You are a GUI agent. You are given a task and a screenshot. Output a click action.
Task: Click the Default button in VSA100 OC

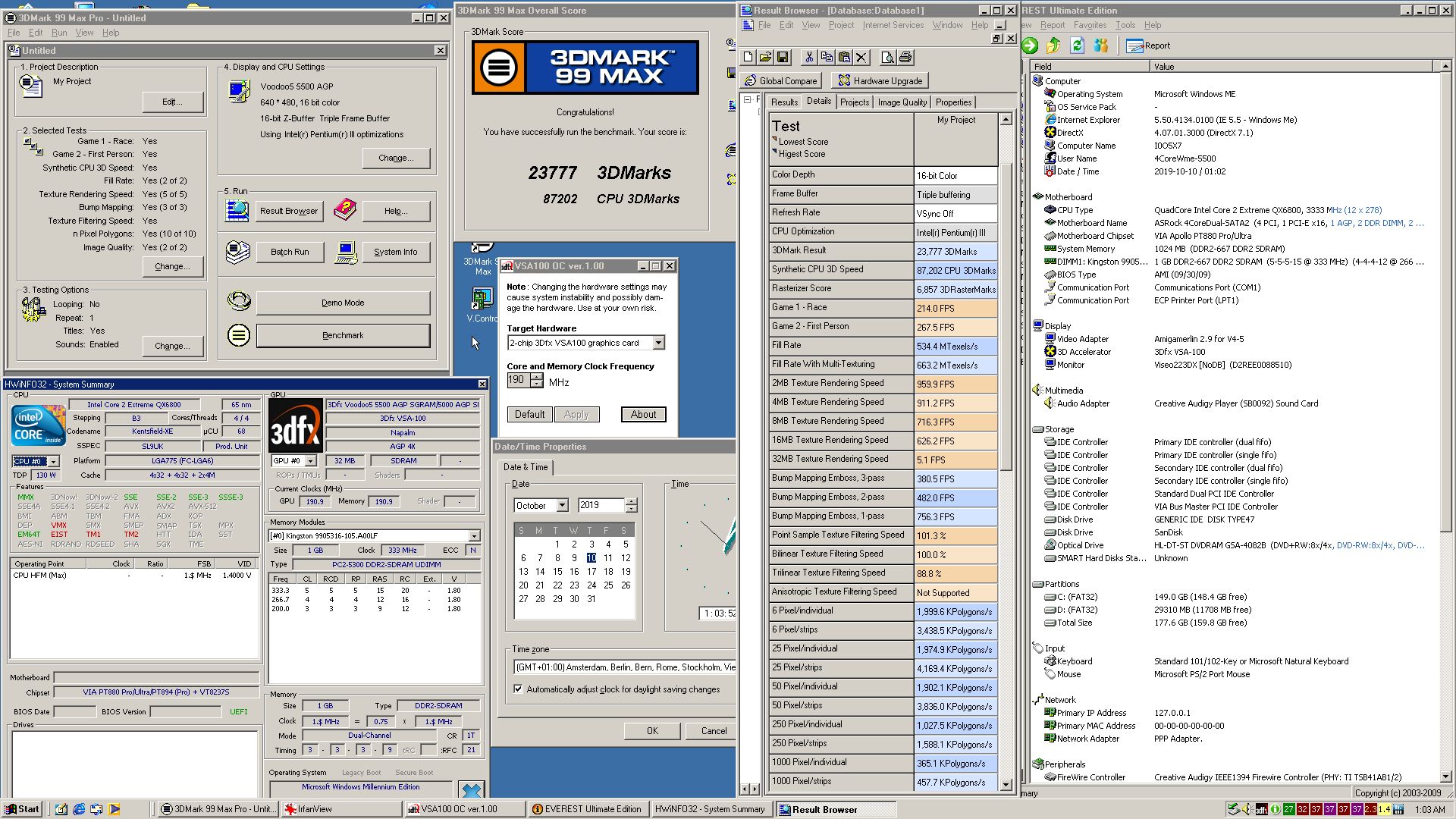(x=529, y=414)
